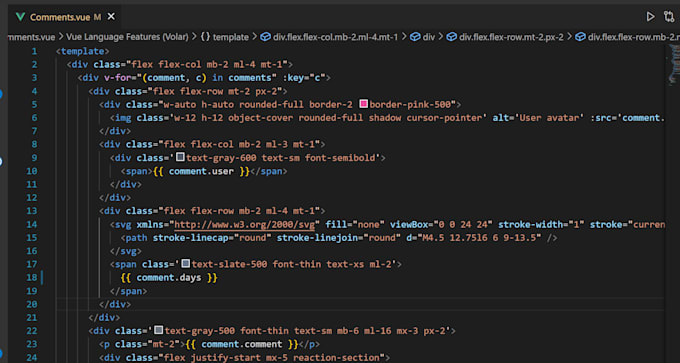Screen dimensions: 680x363
Task: Run the file with the play button
Action: coord(650,17)
